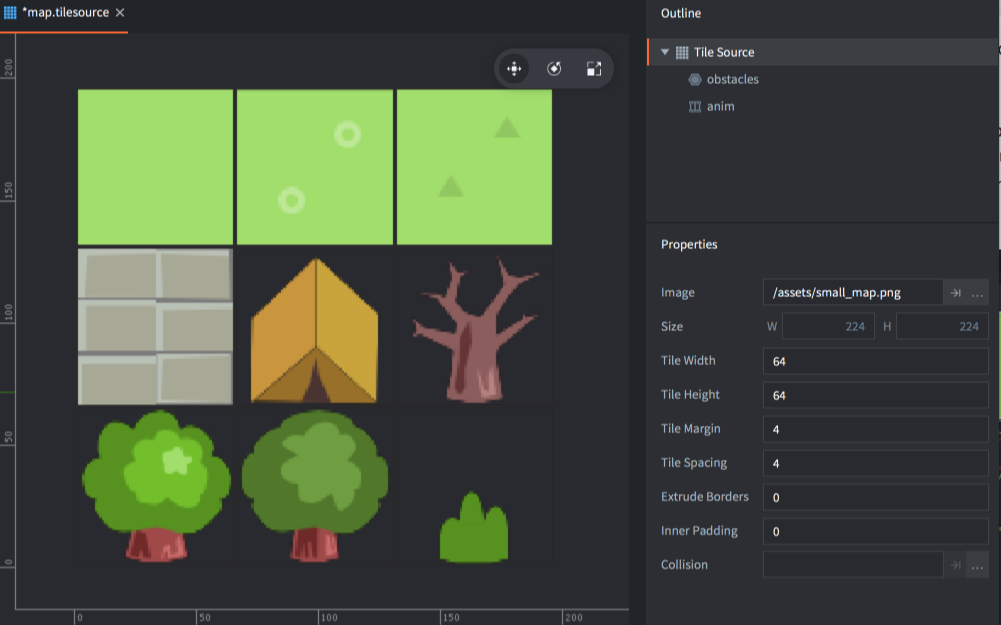
Task: Click the anim animation icon in Outline
Action: [x=695, y=106]
